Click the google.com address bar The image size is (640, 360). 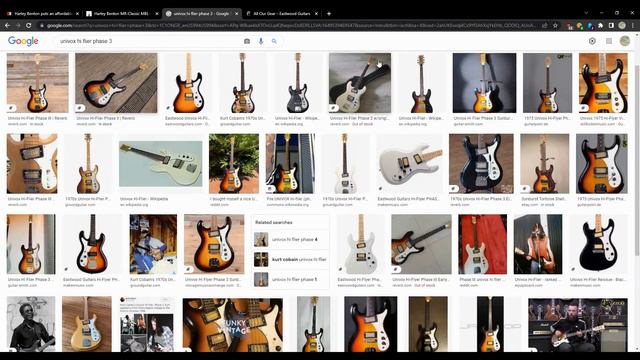click(291, 25)
